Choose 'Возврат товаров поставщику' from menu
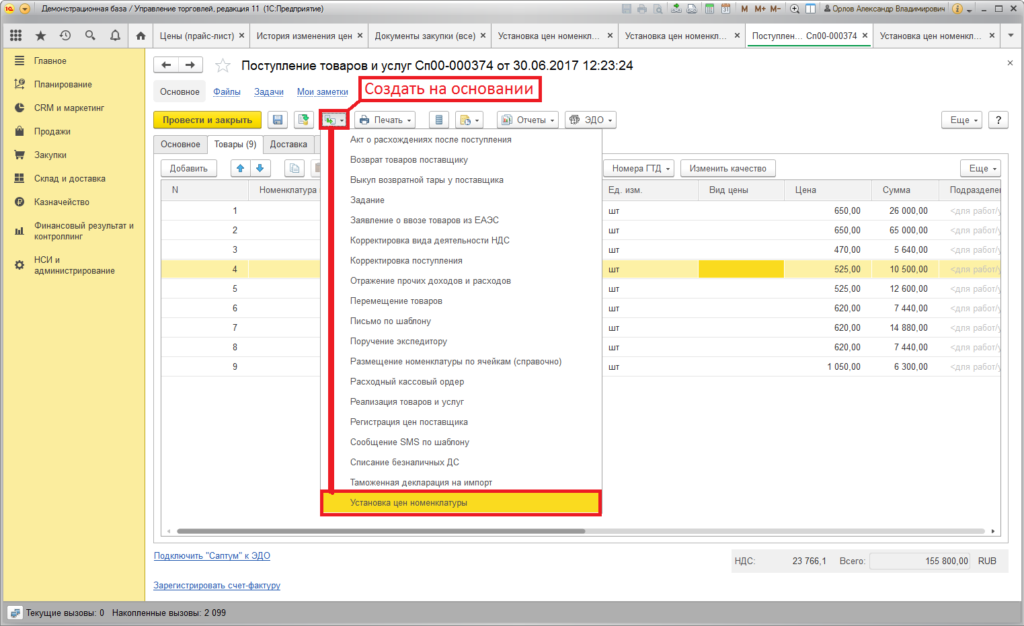Screen dimensions: 1024x626 409,160
